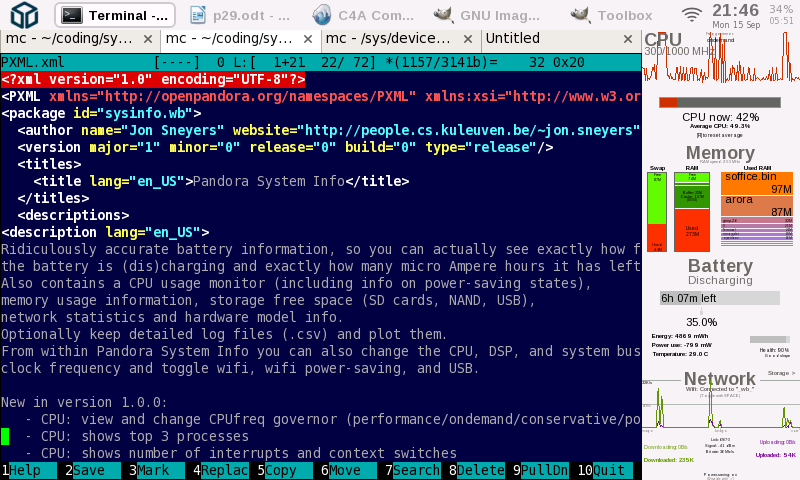Open the PullDn menu button
The width and height of the screenshot is (800, 480).
pos(542,470)
